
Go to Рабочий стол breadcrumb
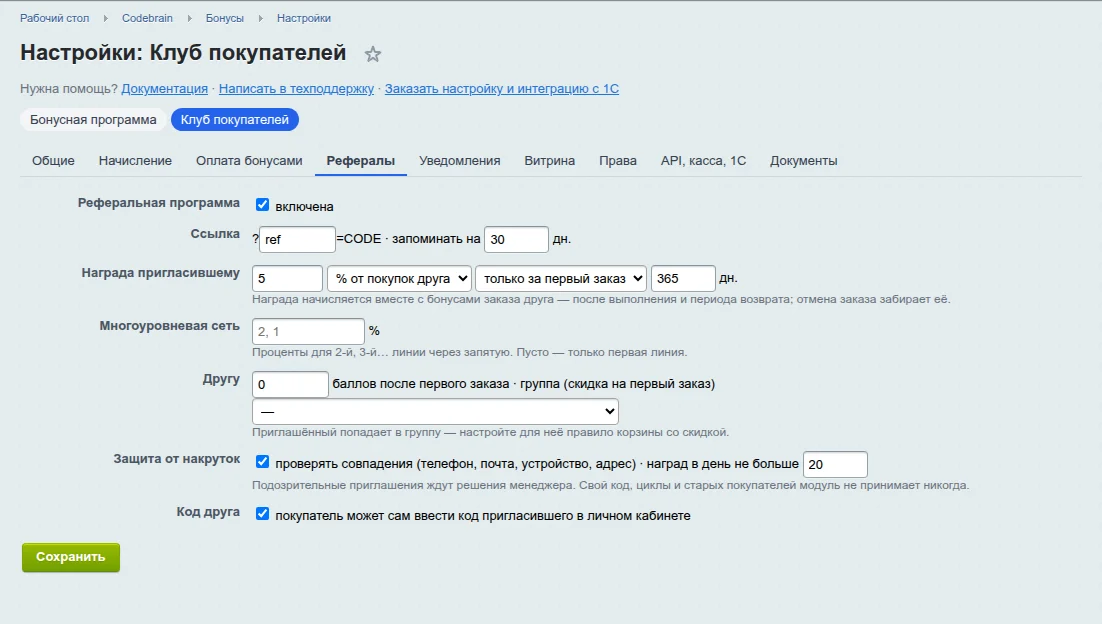pyautogui.click(x=55, y=18)
